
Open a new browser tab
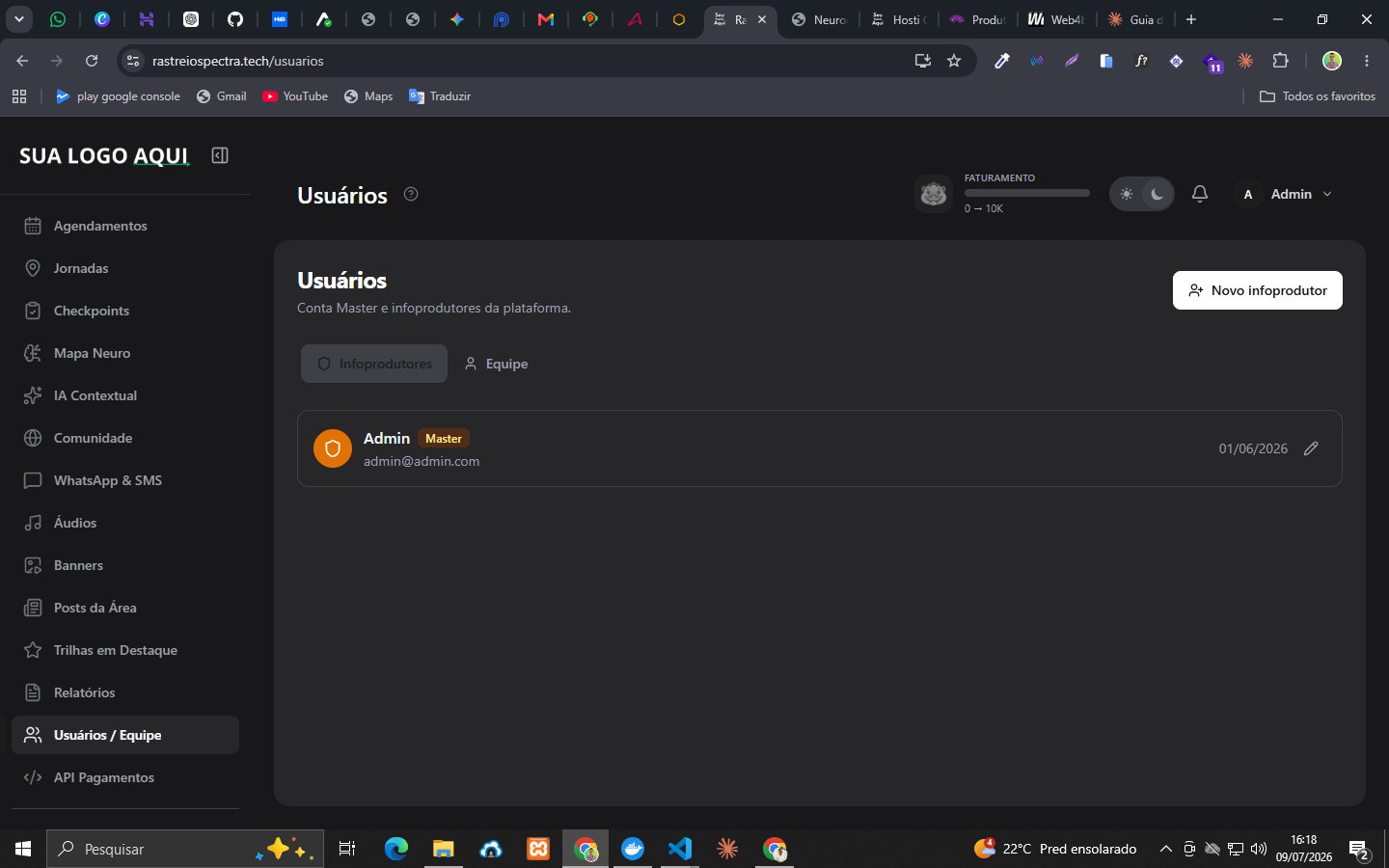pyautogui.click(x=1191, y=19)
